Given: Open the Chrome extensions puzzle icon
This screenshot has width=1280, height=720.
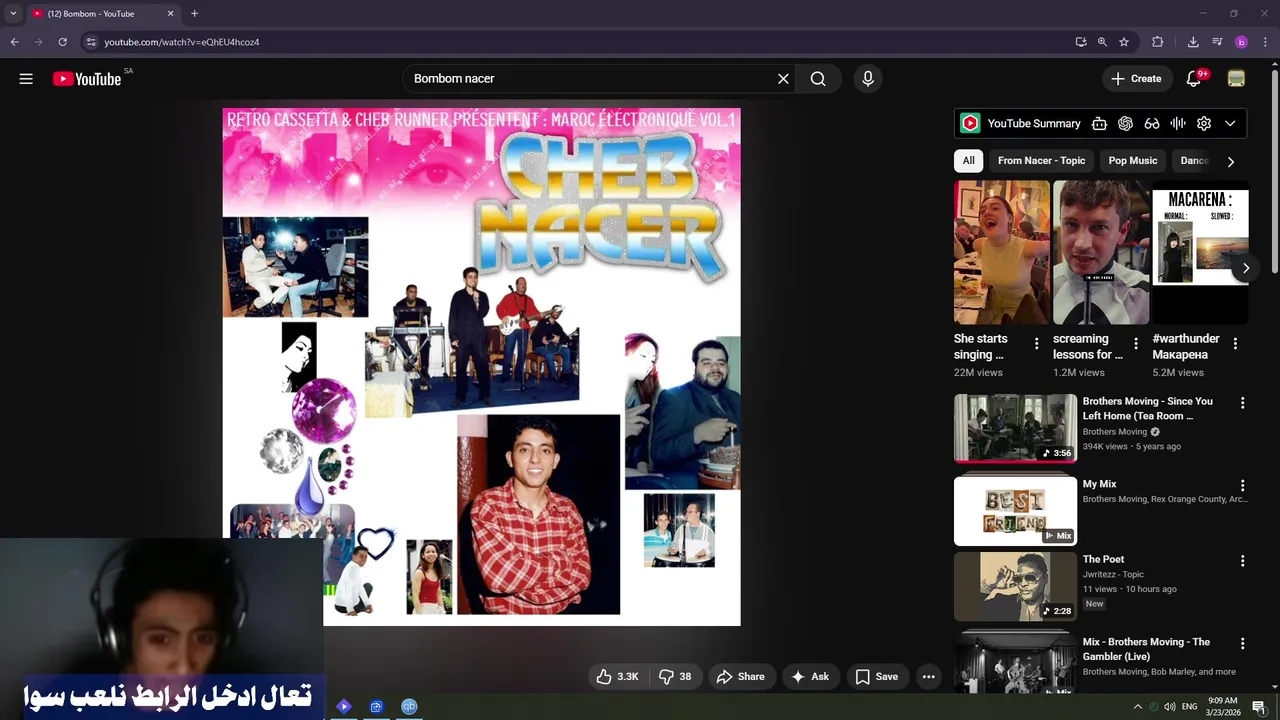Looking at the screenshot, I should (x=1158, y=42).
